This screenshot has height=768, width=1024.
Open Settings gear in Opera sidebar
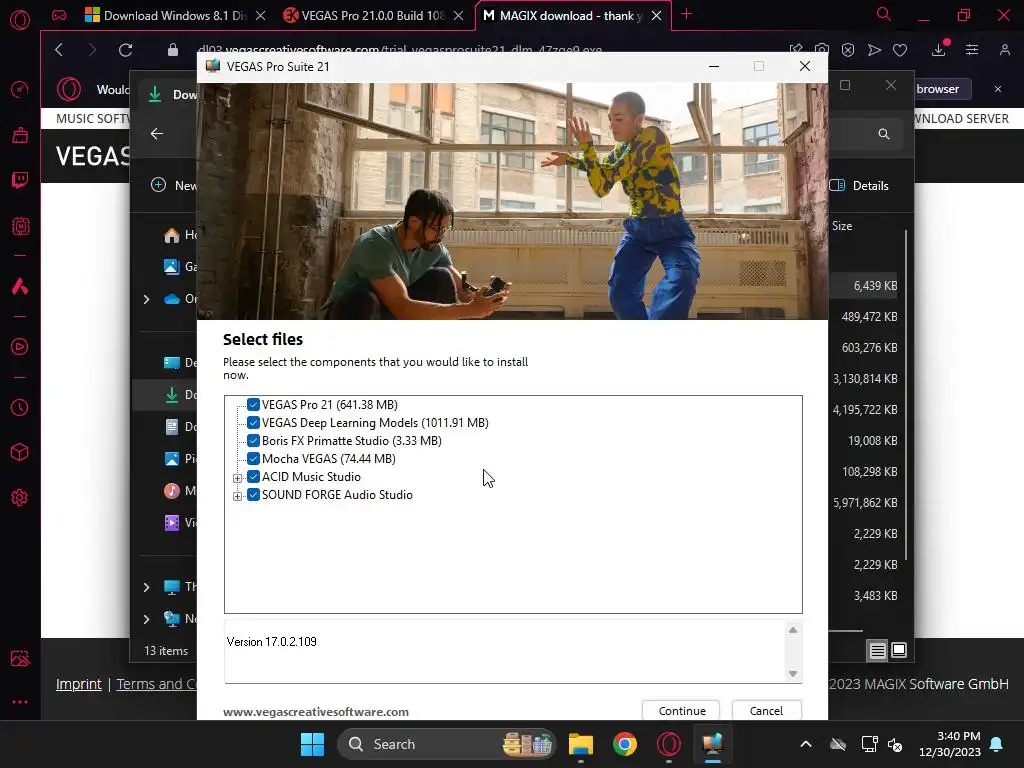pyautogui.click(x=20, y=498)
